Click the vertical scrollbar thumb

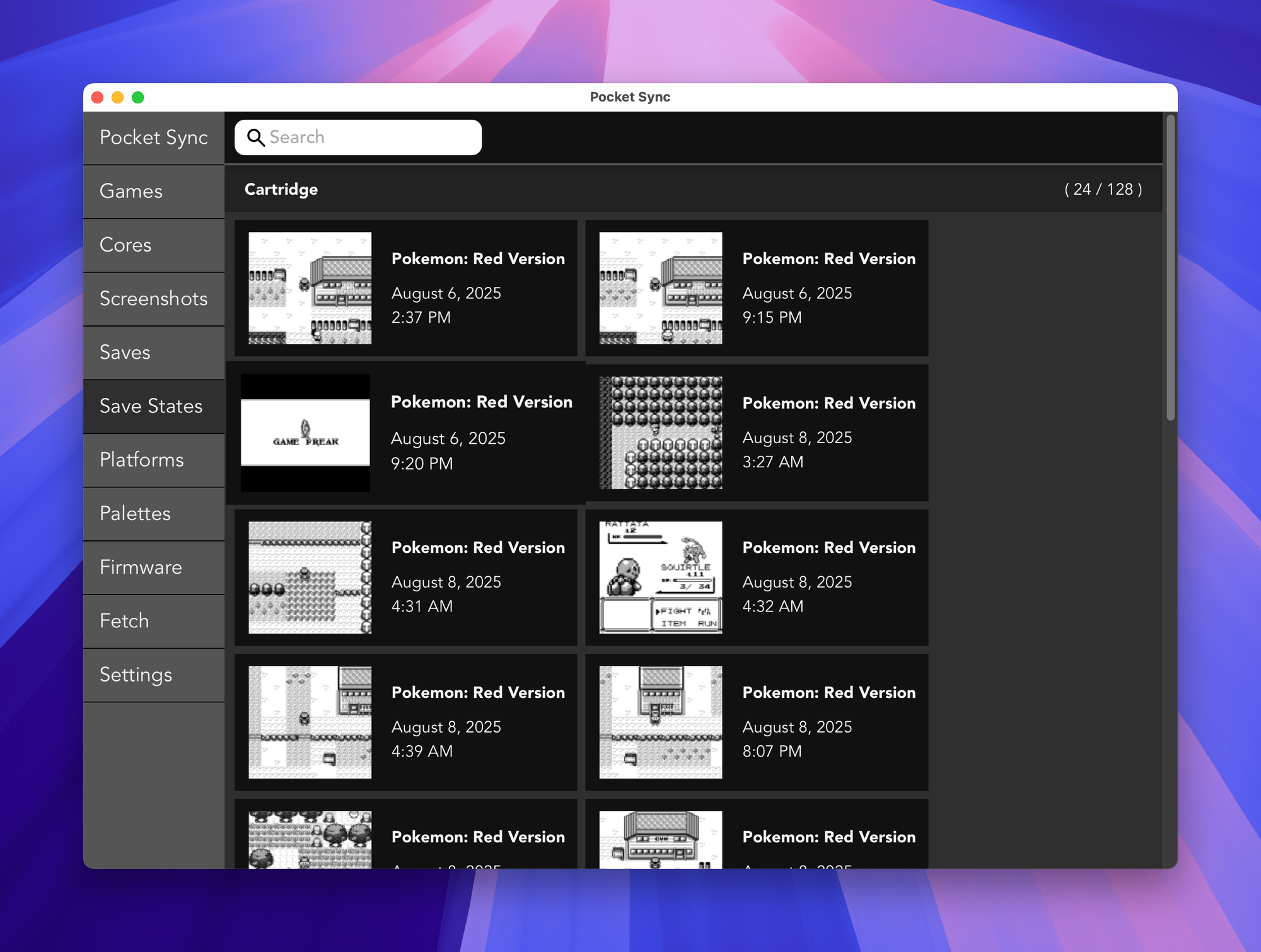pos(1171,267)
